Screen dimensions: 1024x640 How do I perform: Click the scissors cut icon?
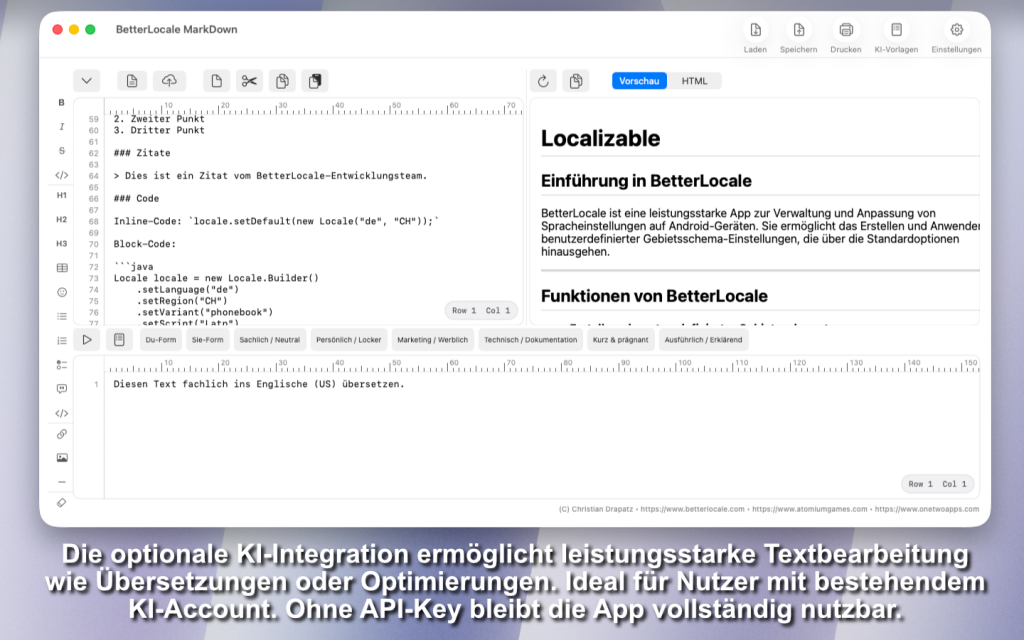coord(249,81)
